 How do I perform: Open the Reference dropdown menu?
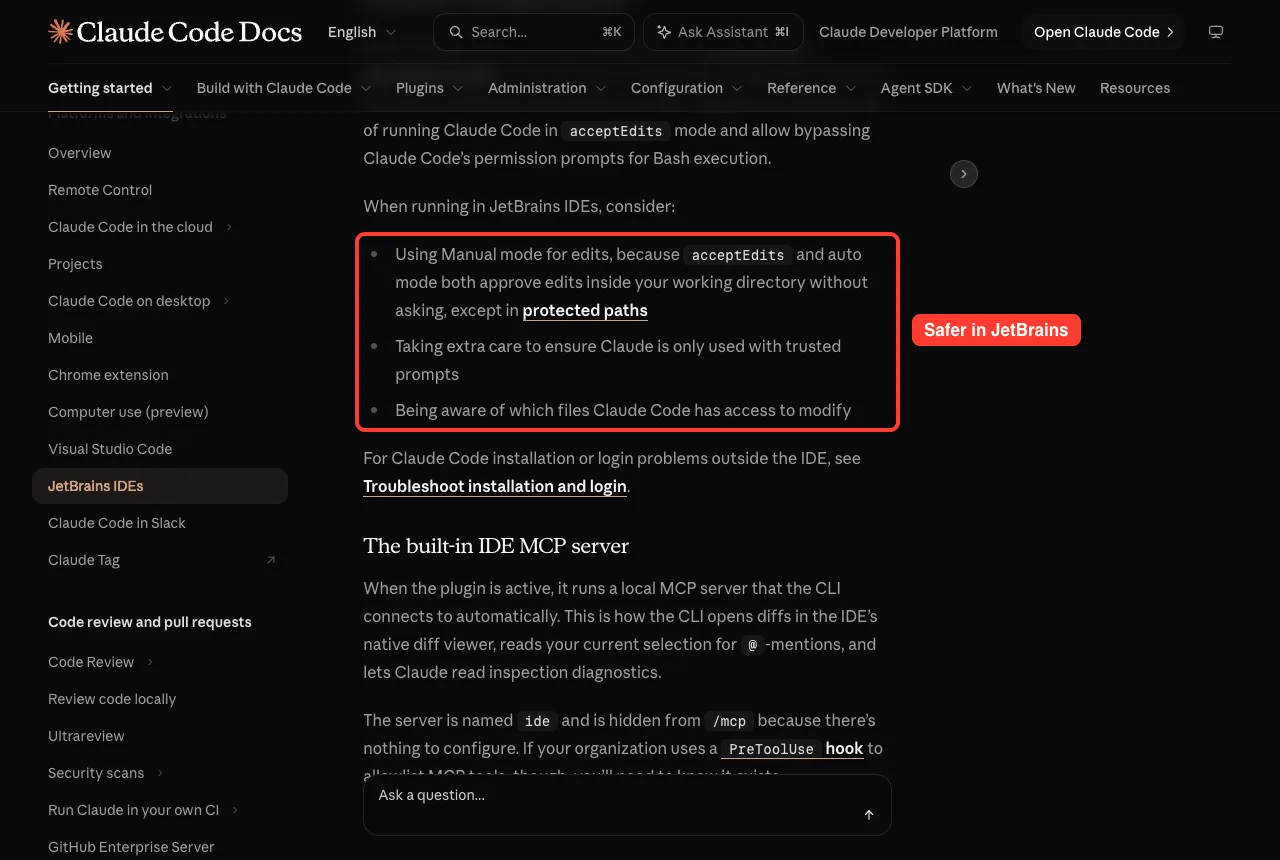tap(812, 88)
